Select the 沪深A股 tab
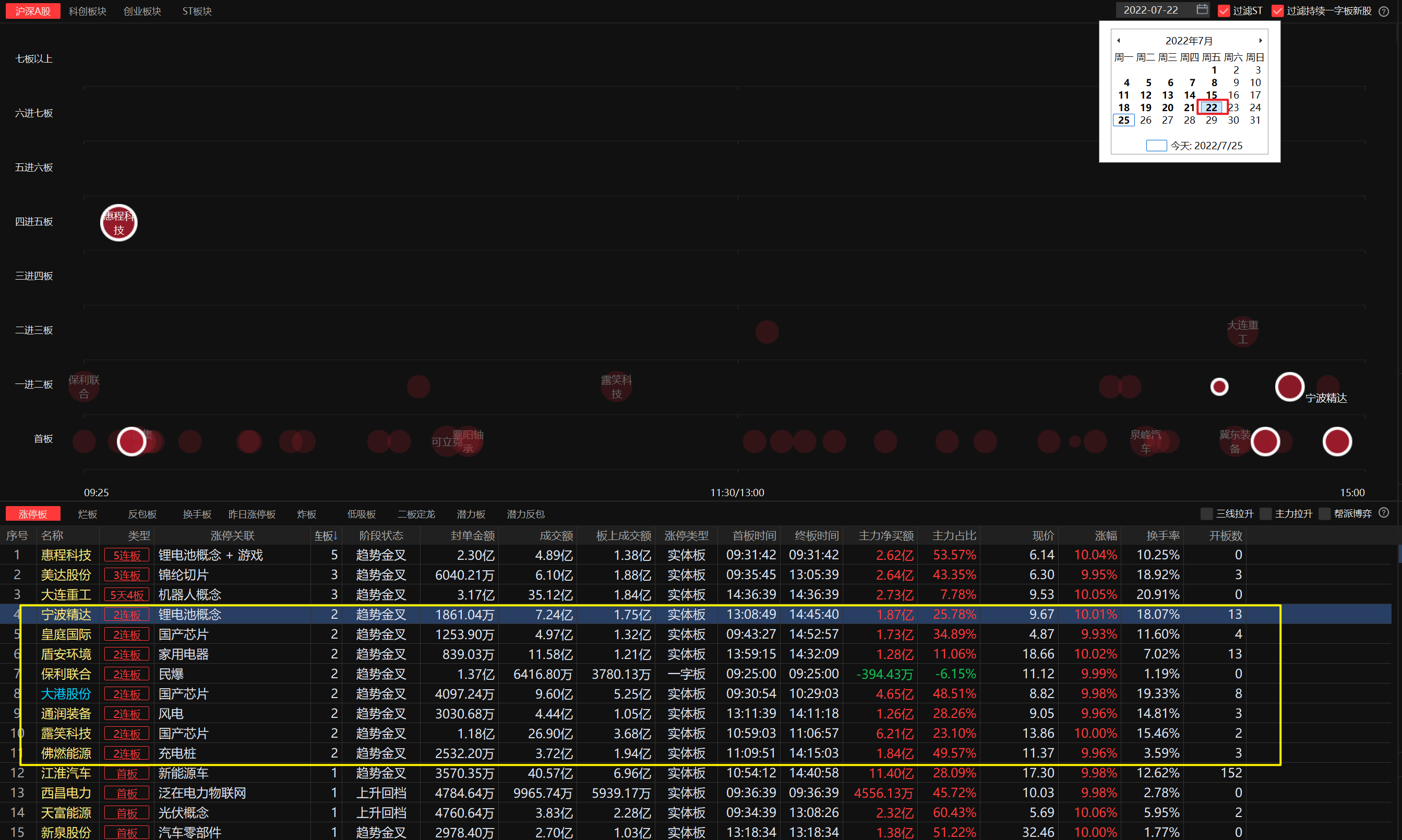 (33, 11)
